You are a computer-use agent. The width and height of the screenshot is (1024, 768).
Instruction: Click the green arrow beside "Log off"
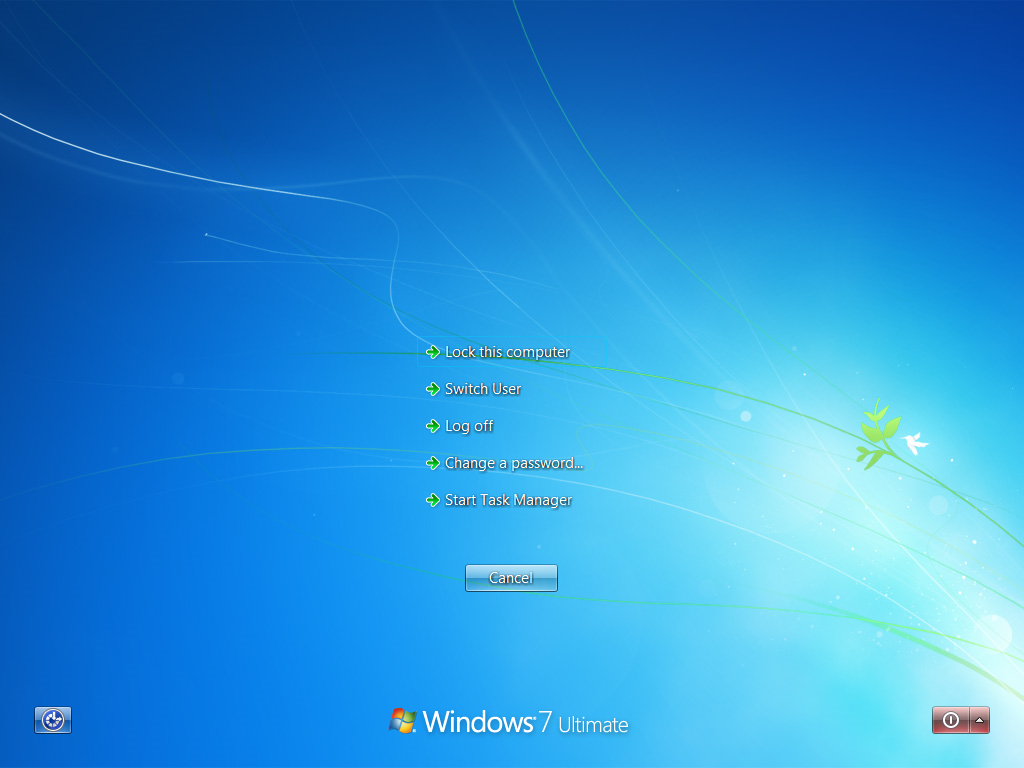[x=433, y=426]
